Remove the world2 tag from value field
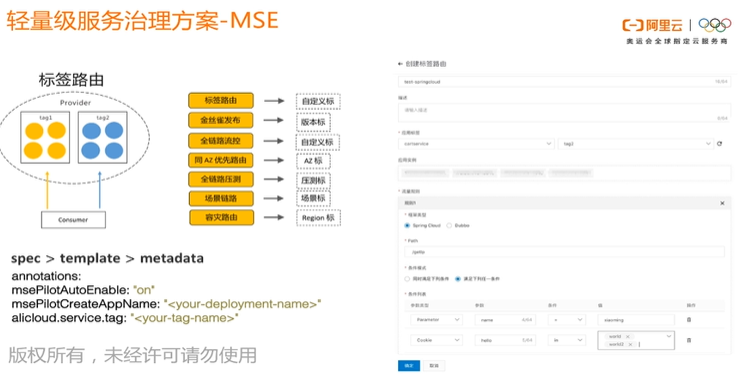This screenshot has width=744, height=374. click(631, 344)
